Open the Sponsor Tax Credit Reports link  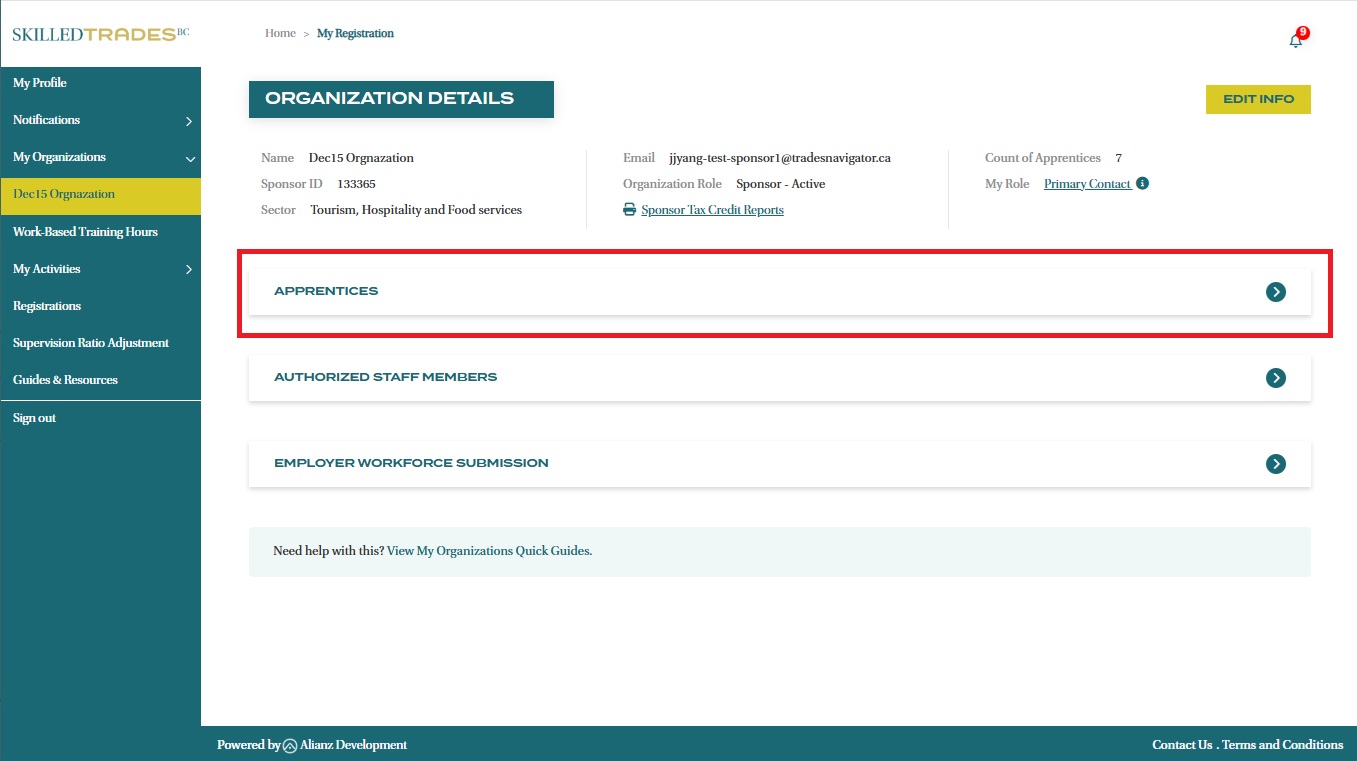(x=712, y=210)
